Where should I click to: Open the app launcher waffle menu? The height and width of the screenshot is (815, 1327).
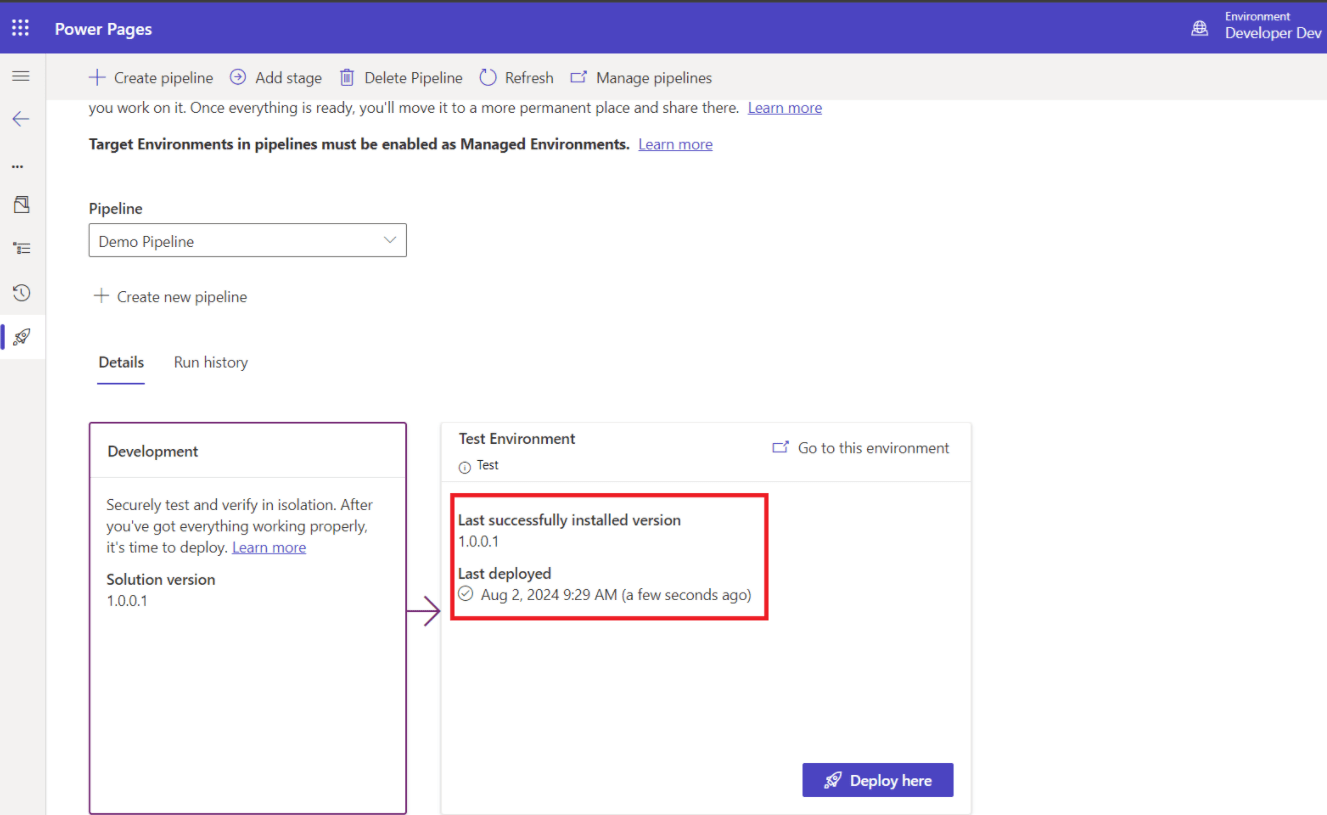point(20,28)
